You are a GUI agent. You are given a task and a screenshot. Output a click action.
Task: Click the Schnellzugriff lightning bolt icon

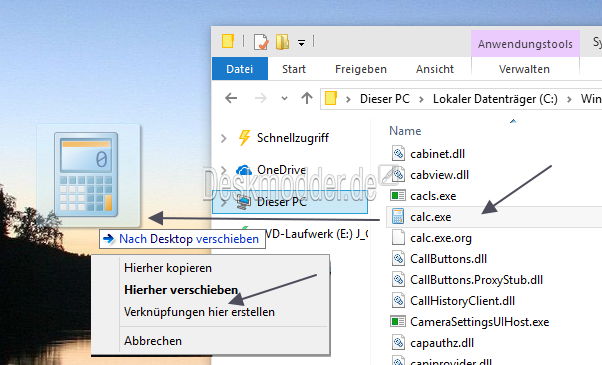coord(245,138)
